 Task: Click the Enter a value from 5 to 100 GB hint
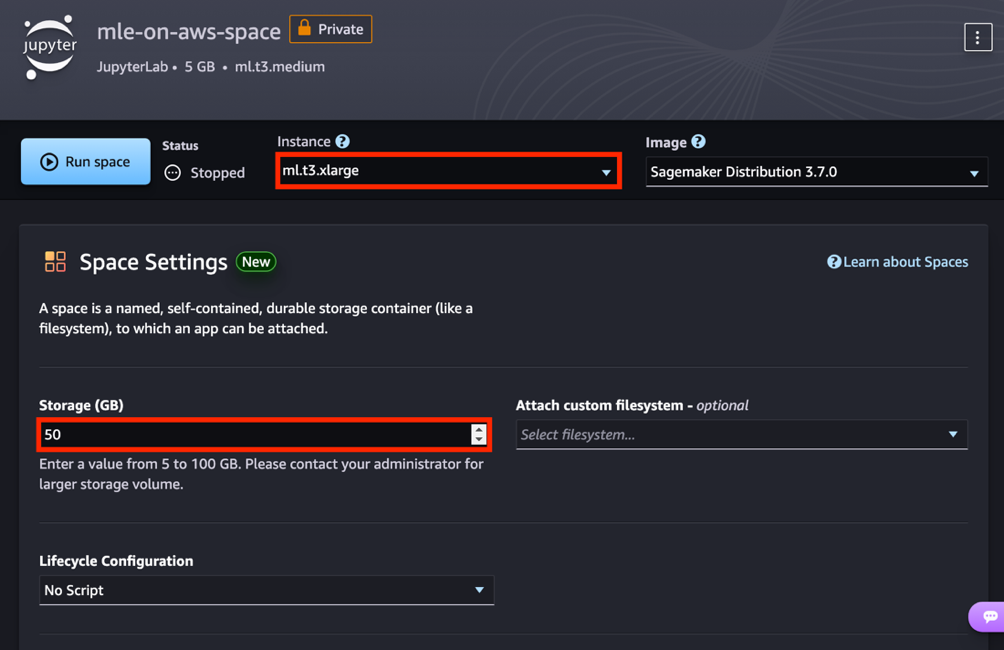point(261,474)
